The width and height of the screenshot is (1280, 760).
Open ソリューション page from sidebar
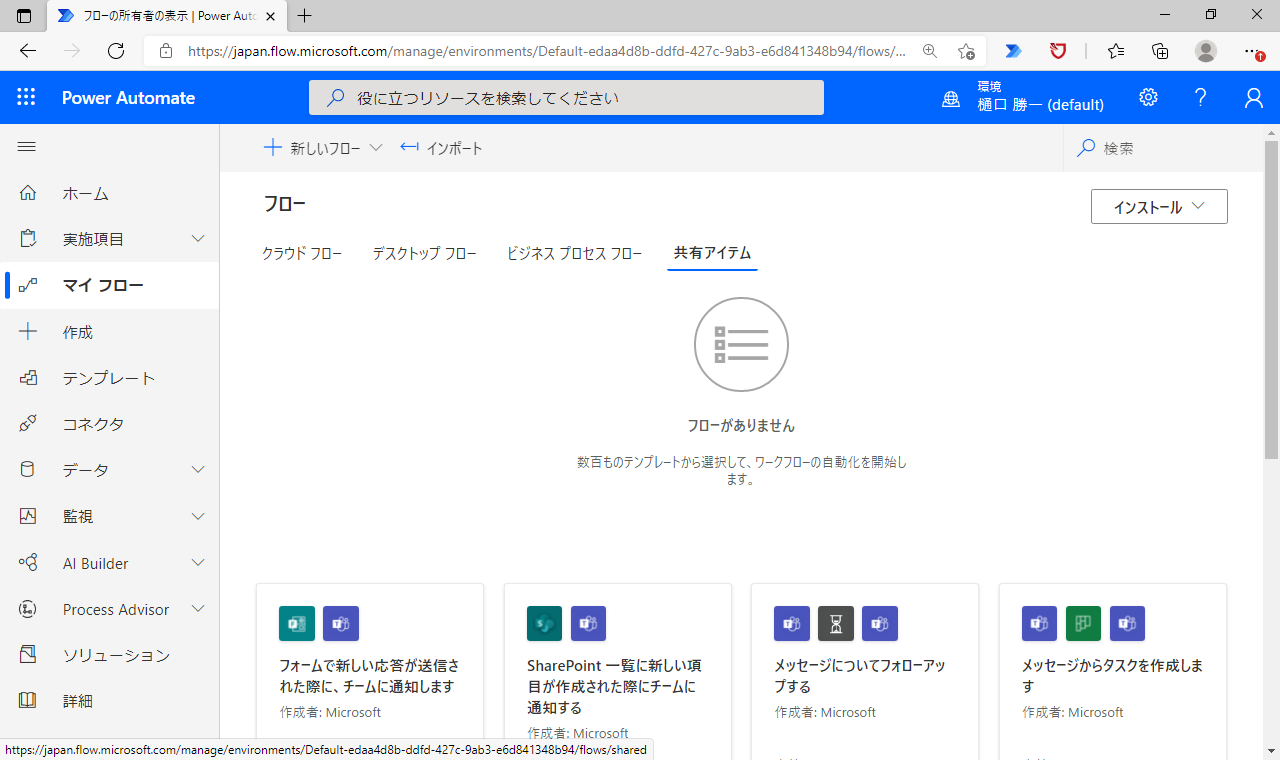[x=116, y=655]
